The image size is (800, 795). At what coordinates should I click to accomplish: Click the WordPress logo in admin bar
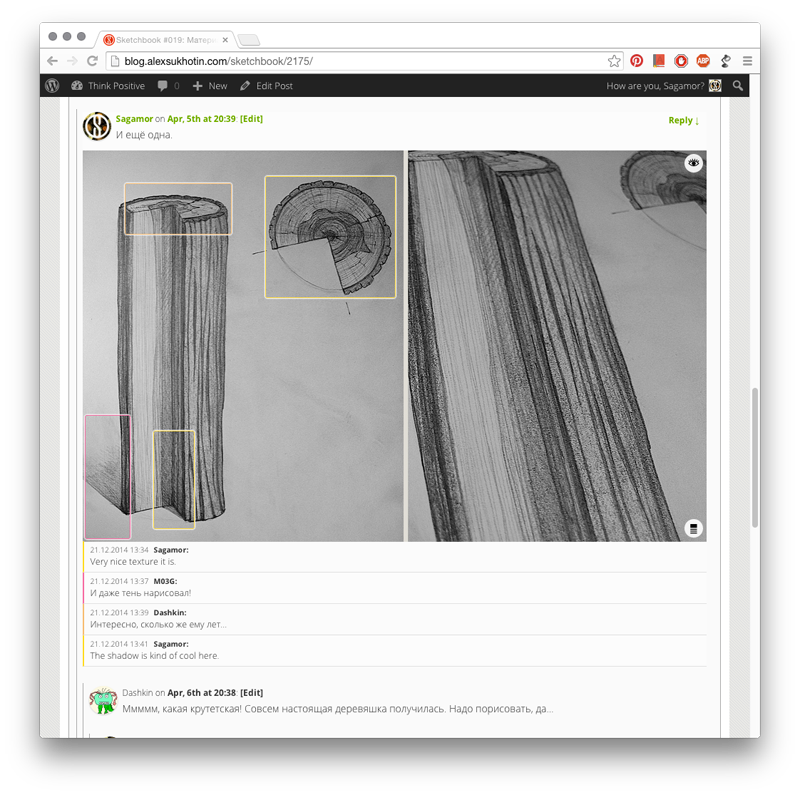pyautogui.click(x=52, y=86)
